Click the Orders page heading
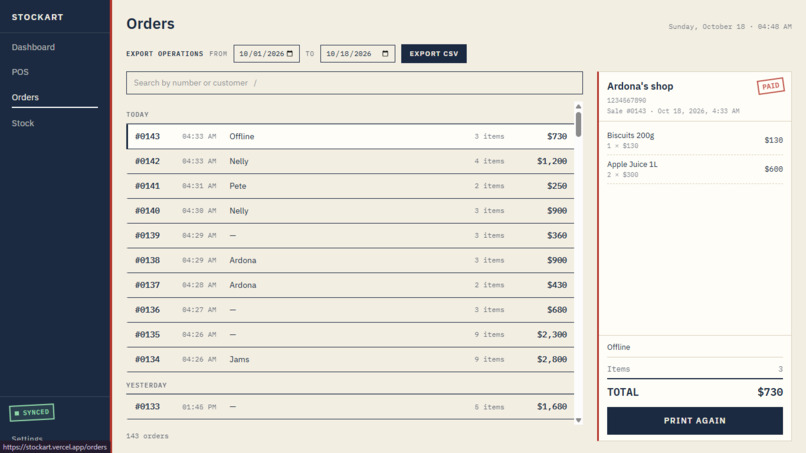806x453 pixels. (x=150, y=24)
